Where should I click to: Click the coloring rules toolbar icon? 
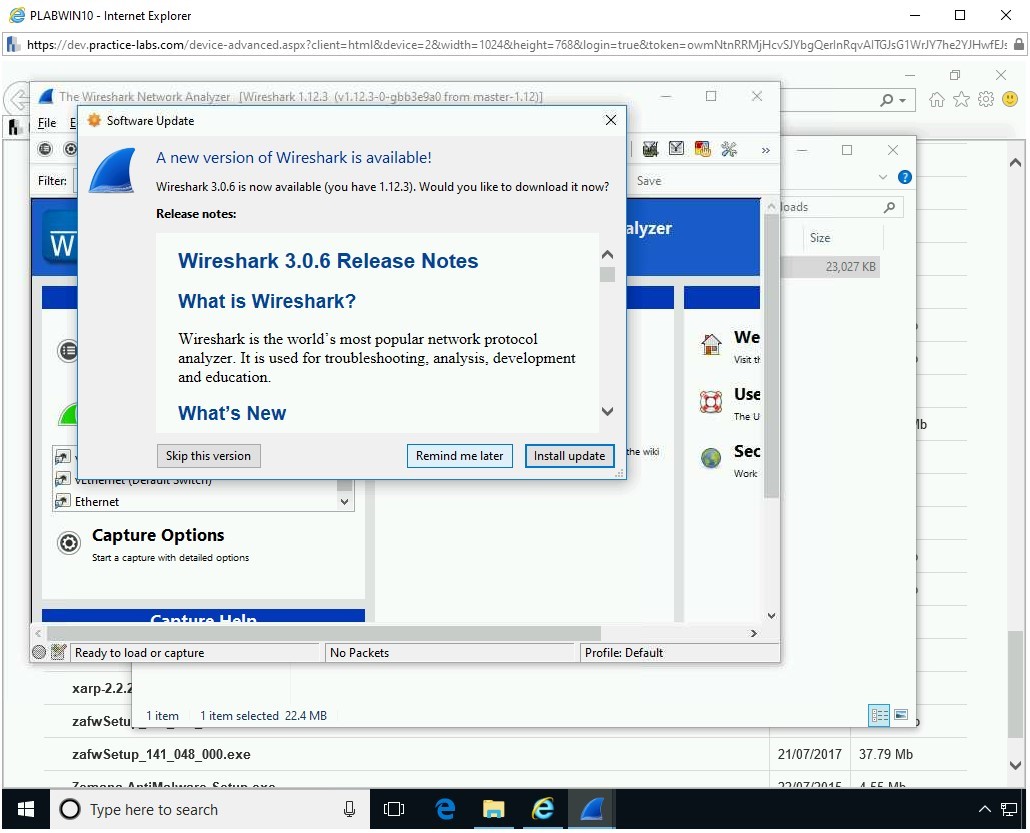pos(702,149)
